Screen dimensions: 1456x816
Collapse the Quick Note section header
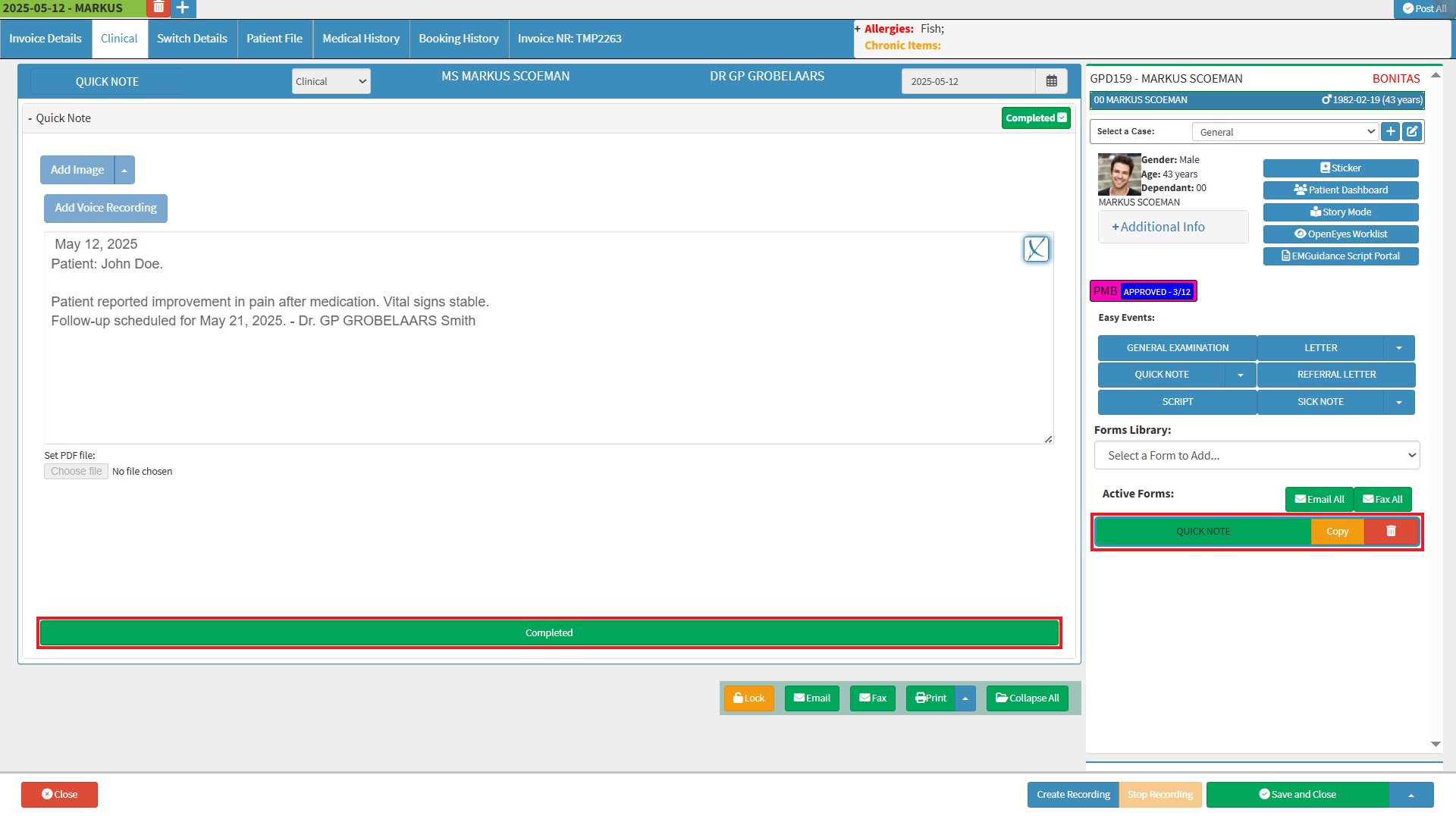(59, 118)
